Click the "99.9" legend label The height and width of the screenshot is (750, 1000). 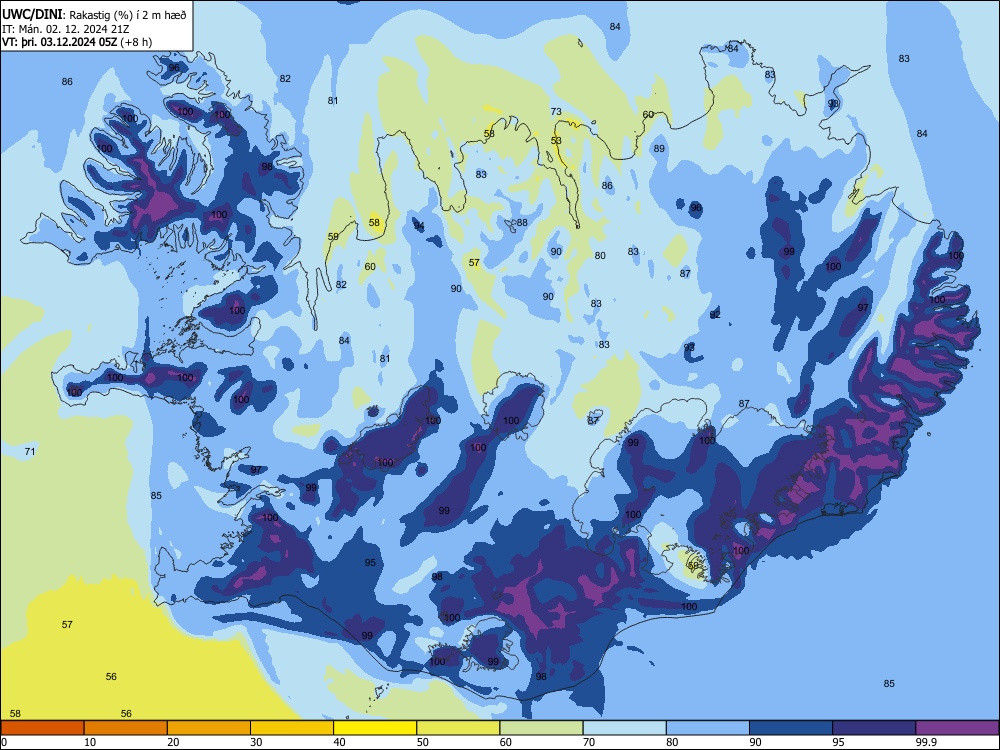925,742
